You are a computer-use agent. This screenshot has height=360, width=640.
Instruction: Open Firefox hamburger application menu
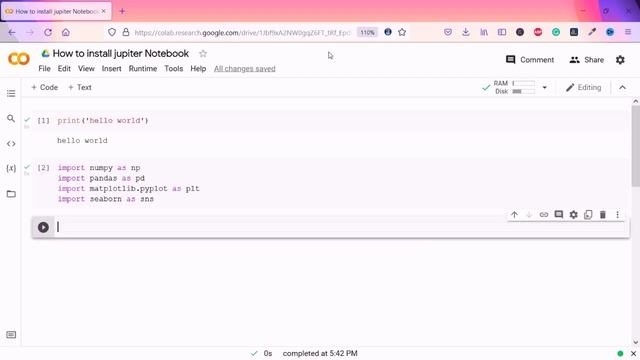pyautogui.click(x=628, y=32)
